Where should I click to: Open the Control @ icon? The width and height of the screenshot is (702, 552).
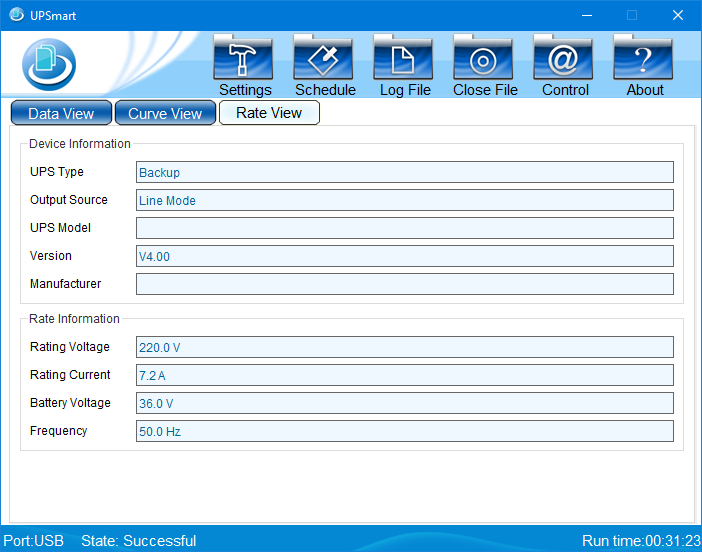tap(563, 57)
